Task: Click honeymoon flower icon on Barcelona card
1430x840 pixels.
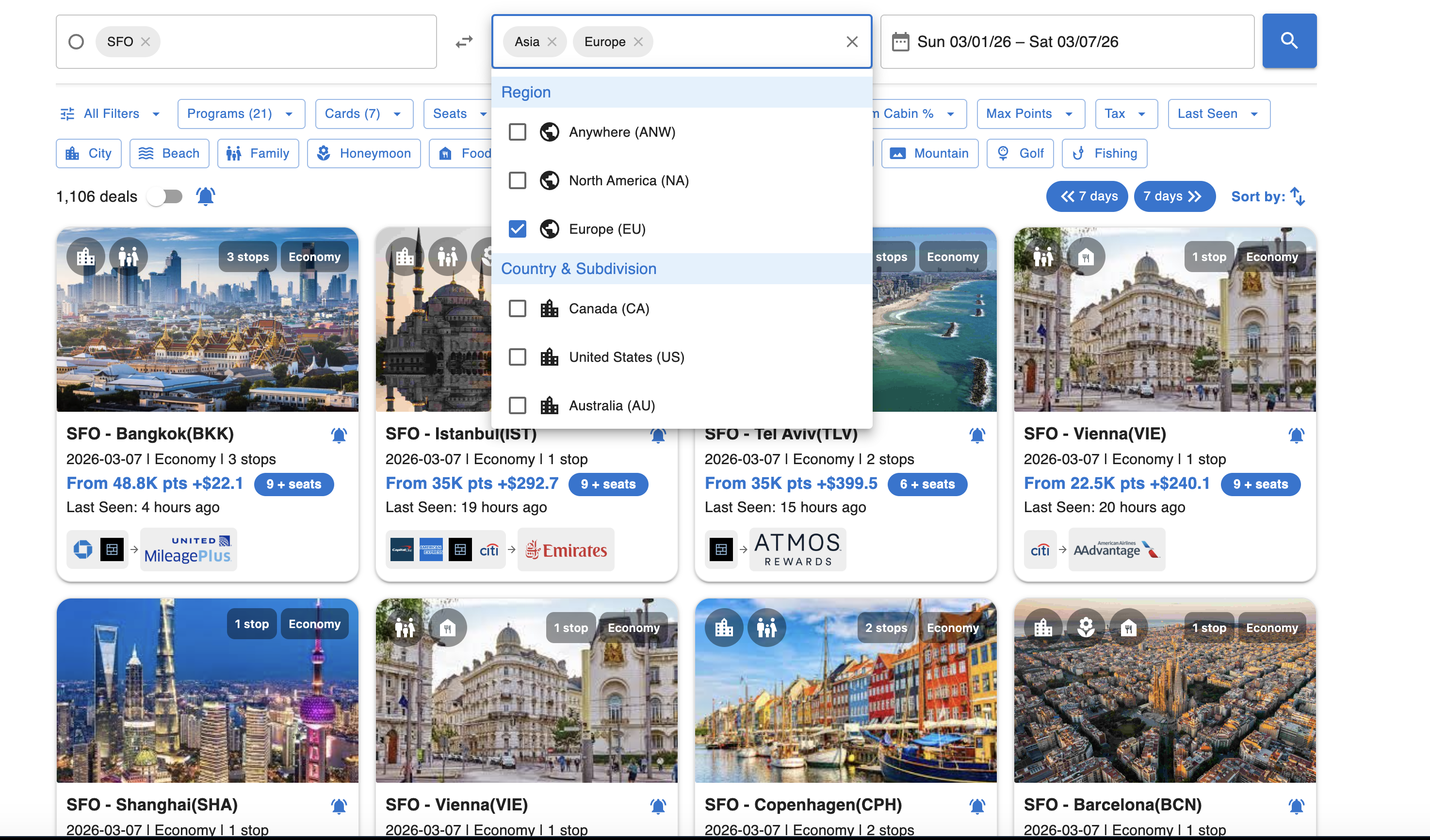Action: click(1086, 628)
